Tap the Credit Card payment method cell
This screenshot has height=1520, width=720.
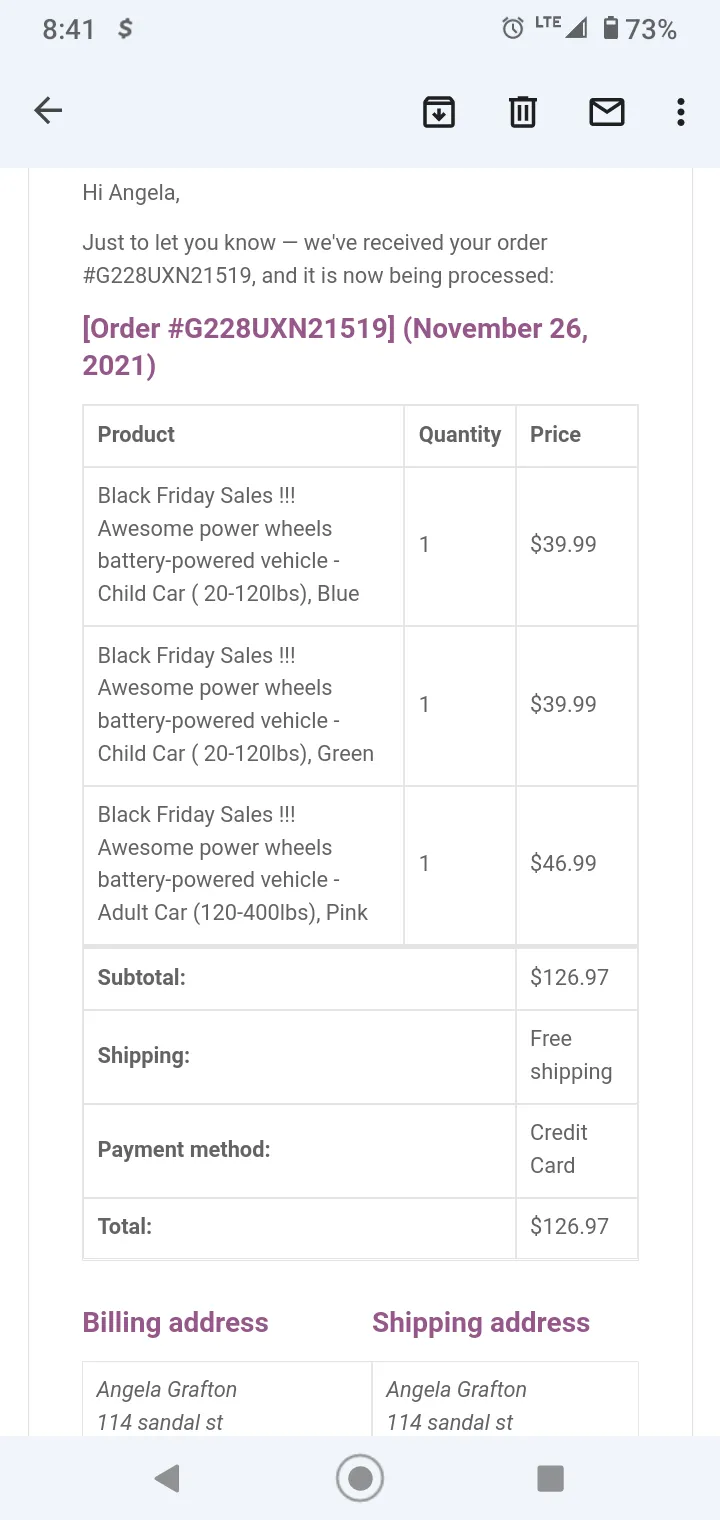pos(576,1150)
